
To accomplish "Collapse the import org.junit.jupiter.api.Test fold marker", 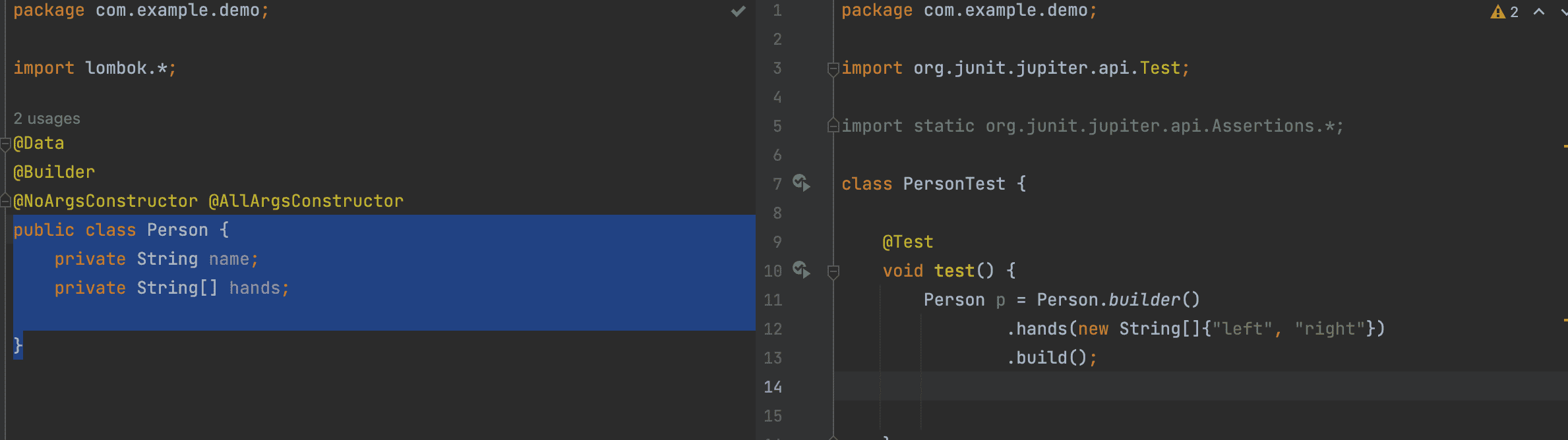I will pyautogui.click(x=833, y=69).
